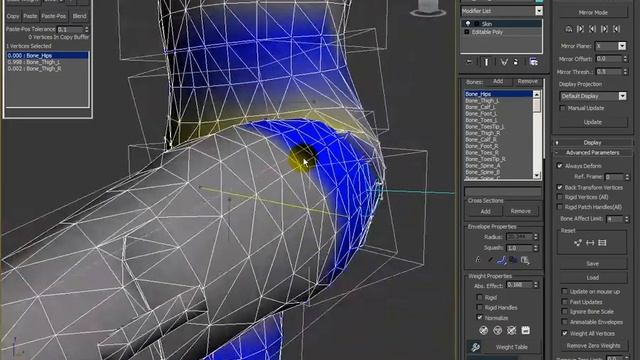Click Paste Blue to Green Verts icon

(x=616, y=29)
